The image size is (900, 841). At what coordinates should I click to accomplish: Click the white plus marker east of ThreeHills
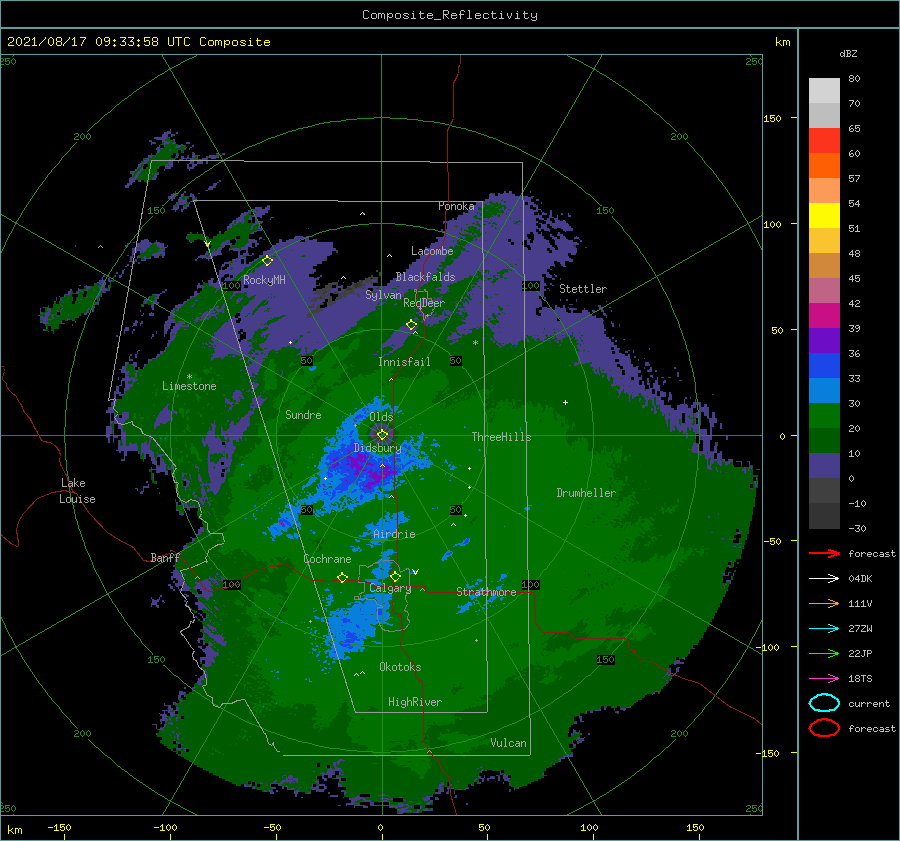565,402
